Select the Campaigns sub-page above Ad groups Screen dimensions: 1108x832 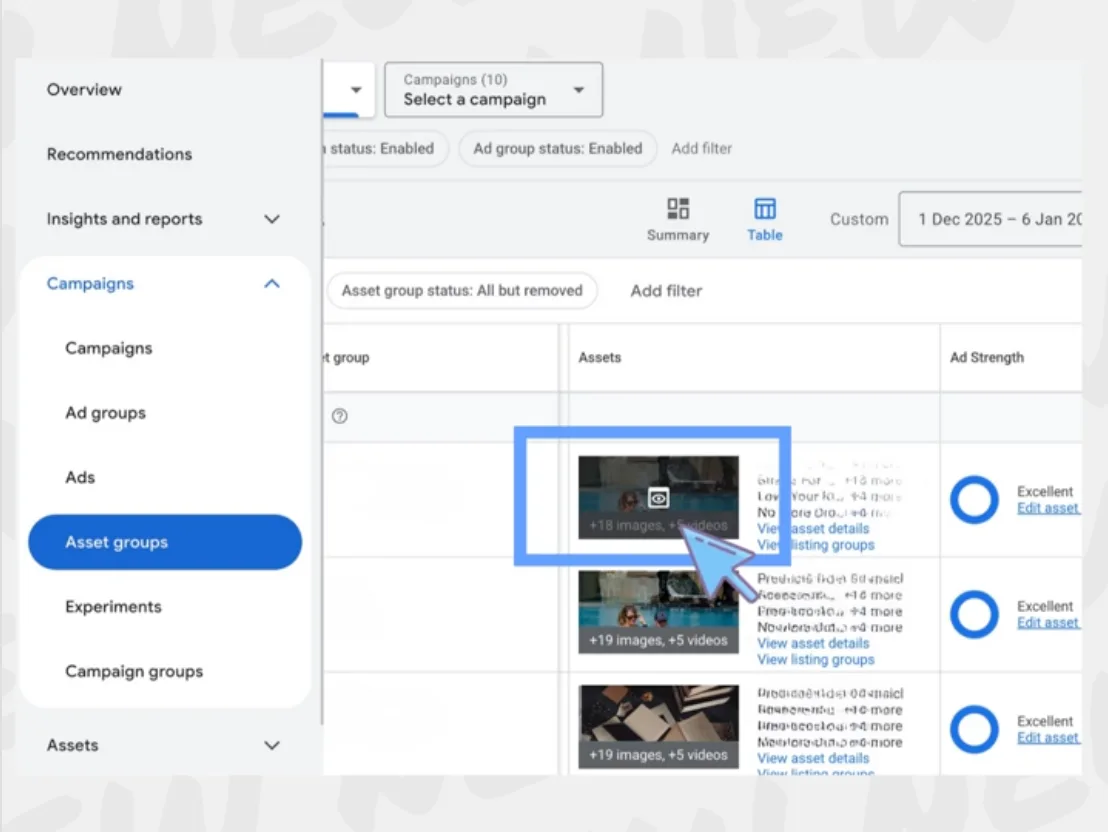click(109, 348)
